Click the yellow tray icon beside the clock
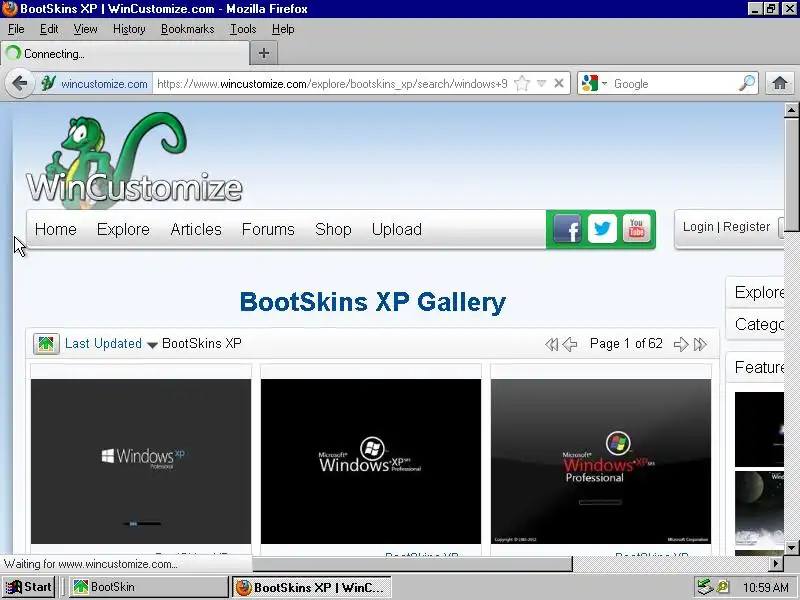This screenshot has width=800, height=600. (722, 587)
